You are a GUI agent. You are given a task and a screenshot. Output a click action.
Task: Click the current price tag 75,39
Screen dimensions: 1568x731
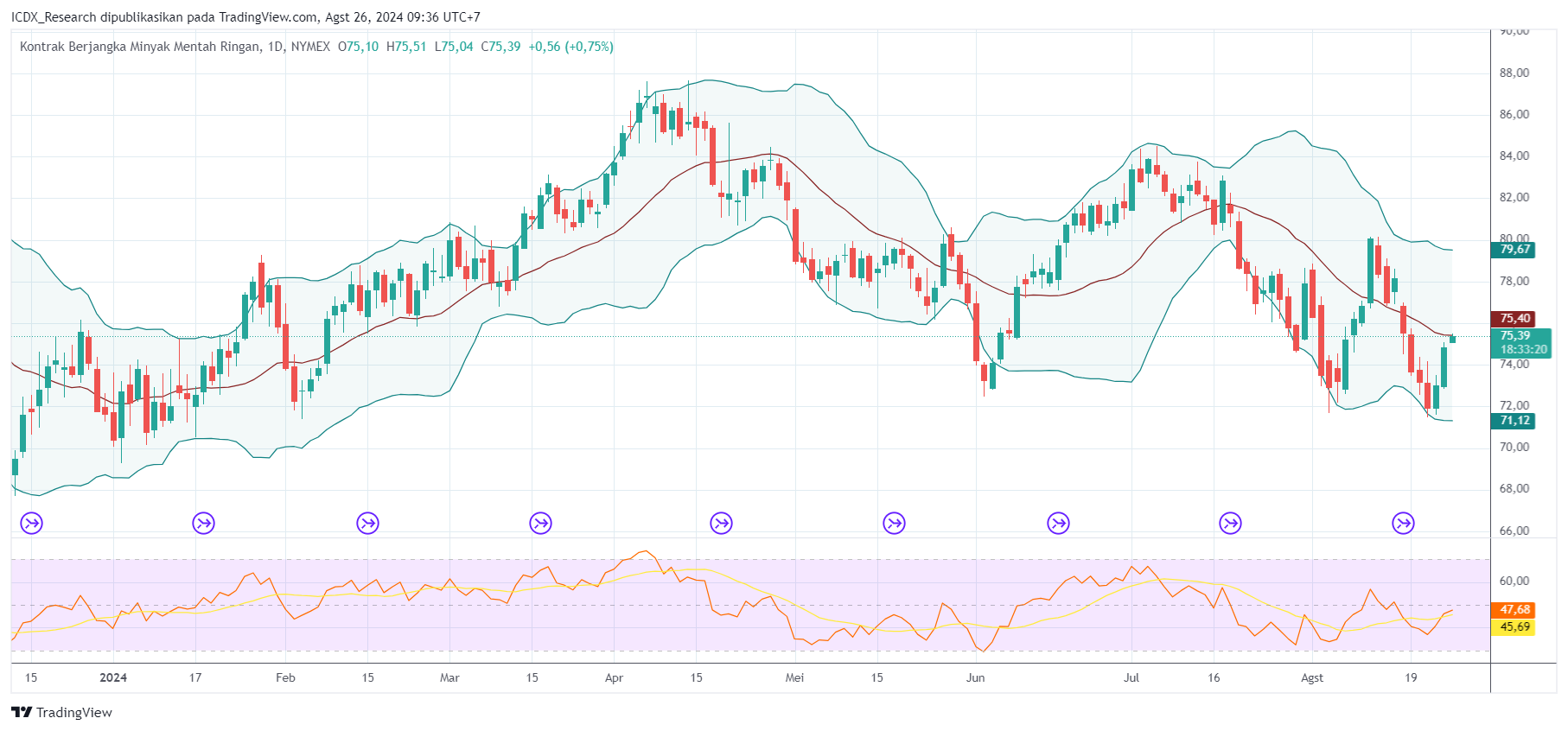coord(1515,335)
